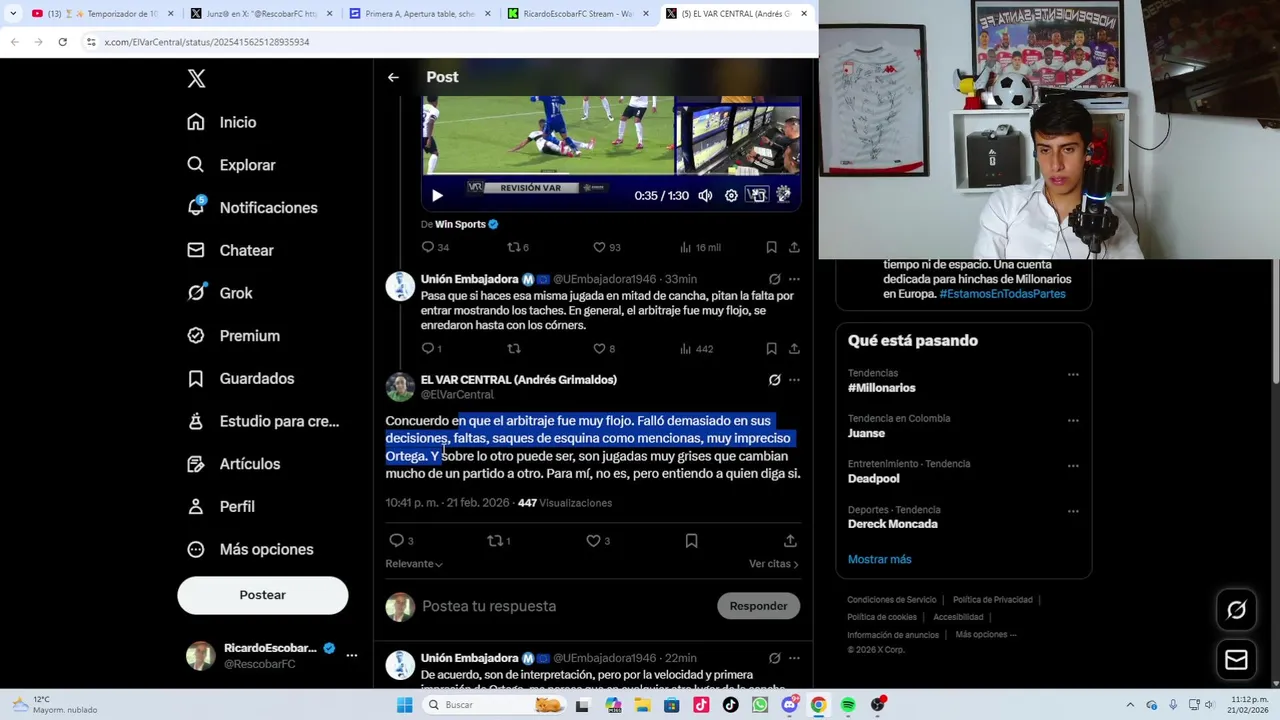The height and width of the screenshot is (720, 1280).
Task: Click the Estudio para creadores icon
Action: coord(196,421)
